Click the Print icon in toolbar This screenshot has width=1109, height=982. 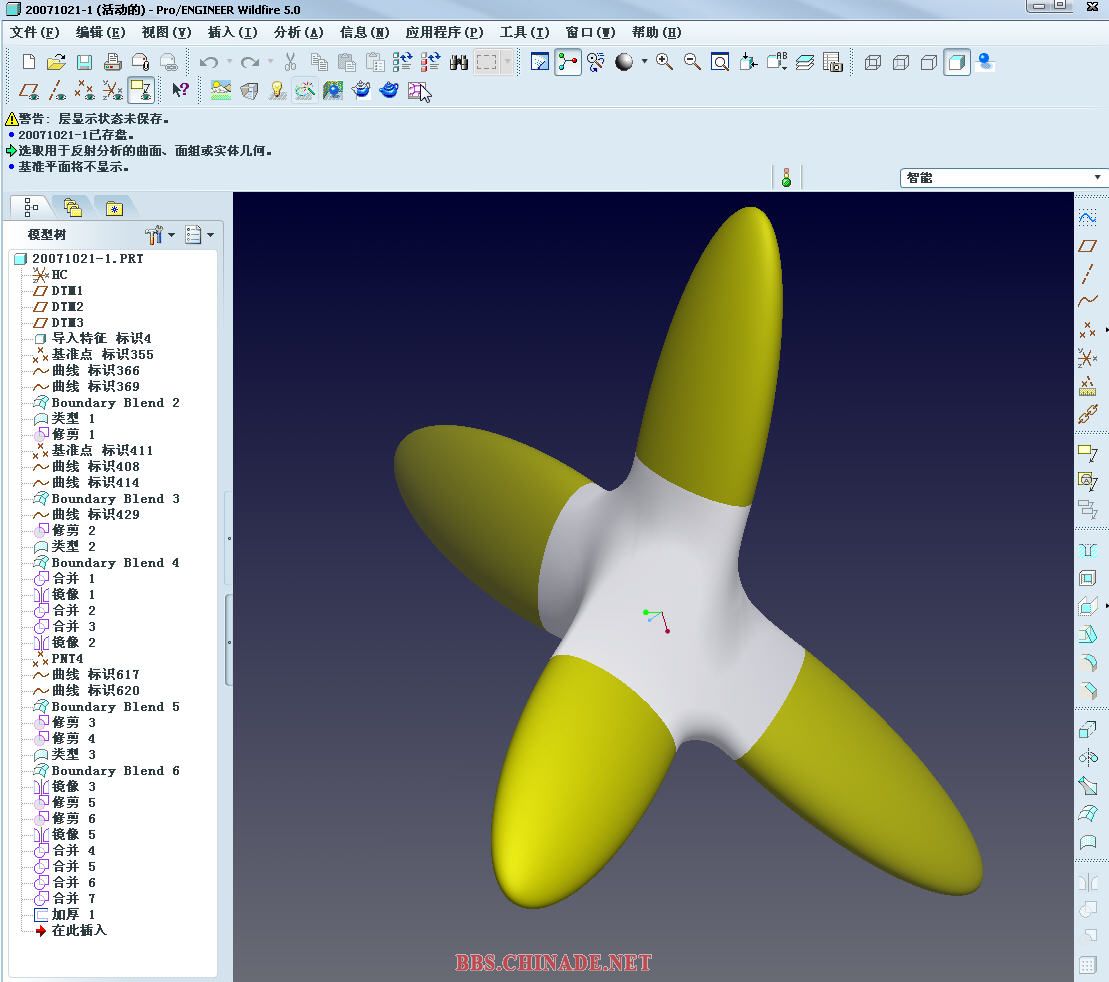click(x=113, y=62)
